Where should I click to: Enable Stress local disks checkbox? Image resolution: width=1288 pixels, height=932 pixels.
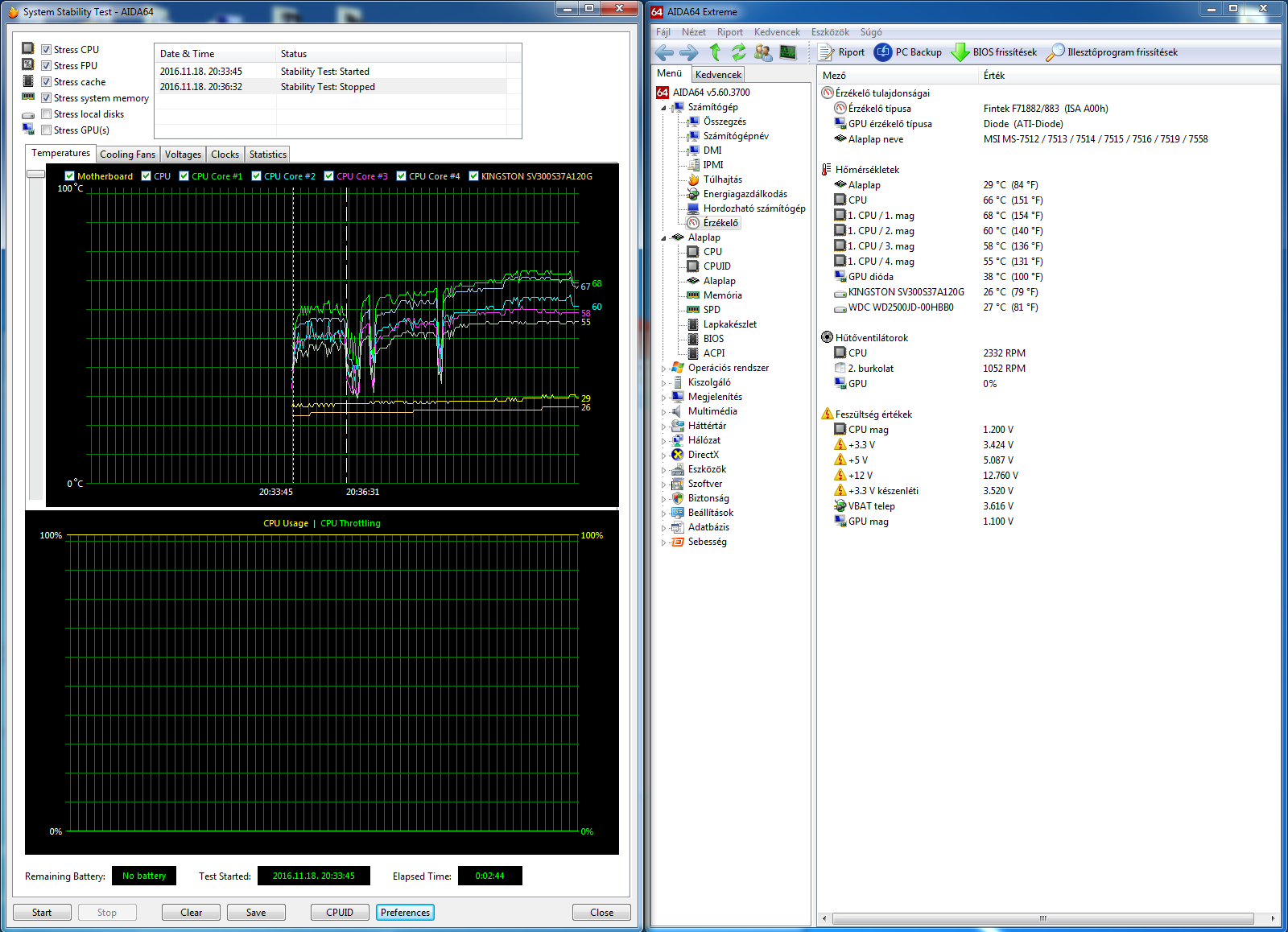(x=47, y=114)
